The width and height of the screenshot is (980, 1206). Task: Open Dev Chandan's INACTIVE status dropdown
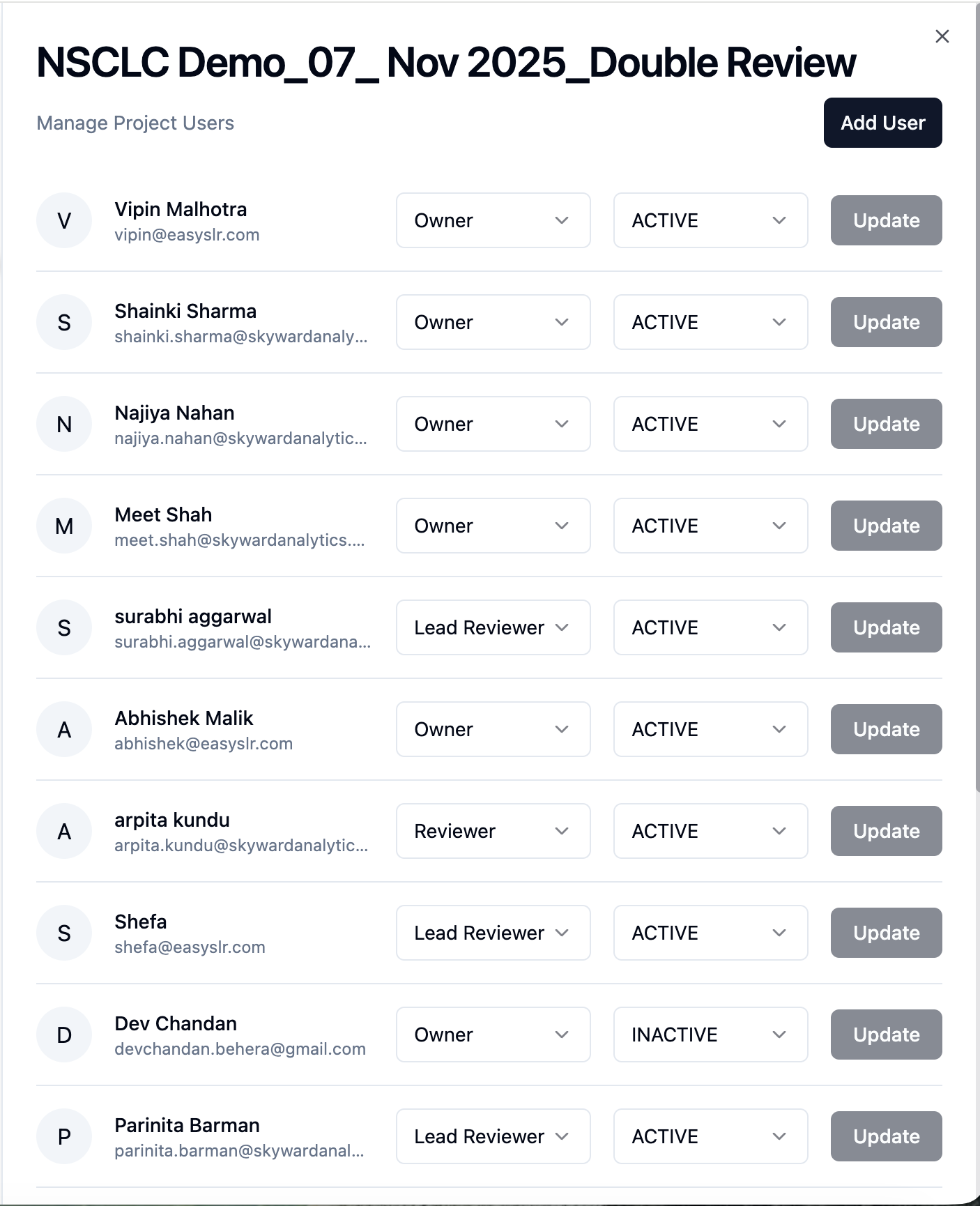(x=710, y=1035)
